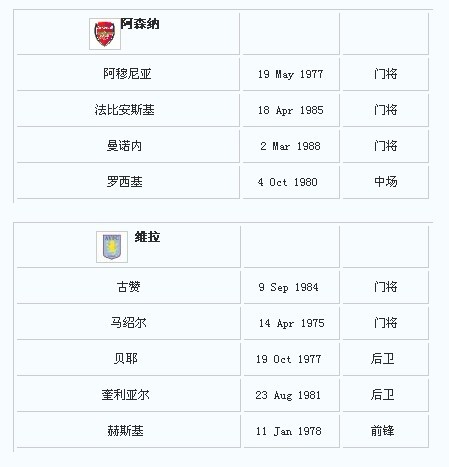The width and height of the screenshot is (449, 467).
Task: Click birth date 9 Sep 1984
Action: click(x=289, y=287)
